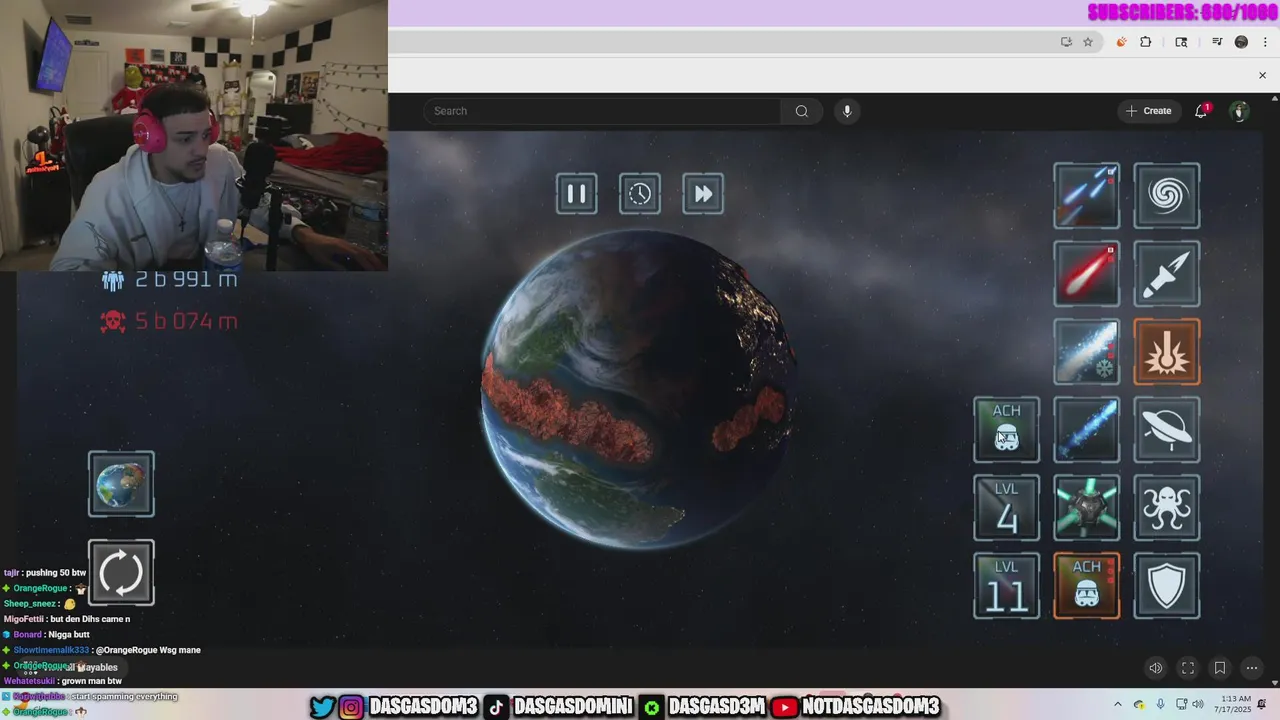Select the blue plasma beam weapon
Screen dimensions: 1280x720
tap(1087, 430)
